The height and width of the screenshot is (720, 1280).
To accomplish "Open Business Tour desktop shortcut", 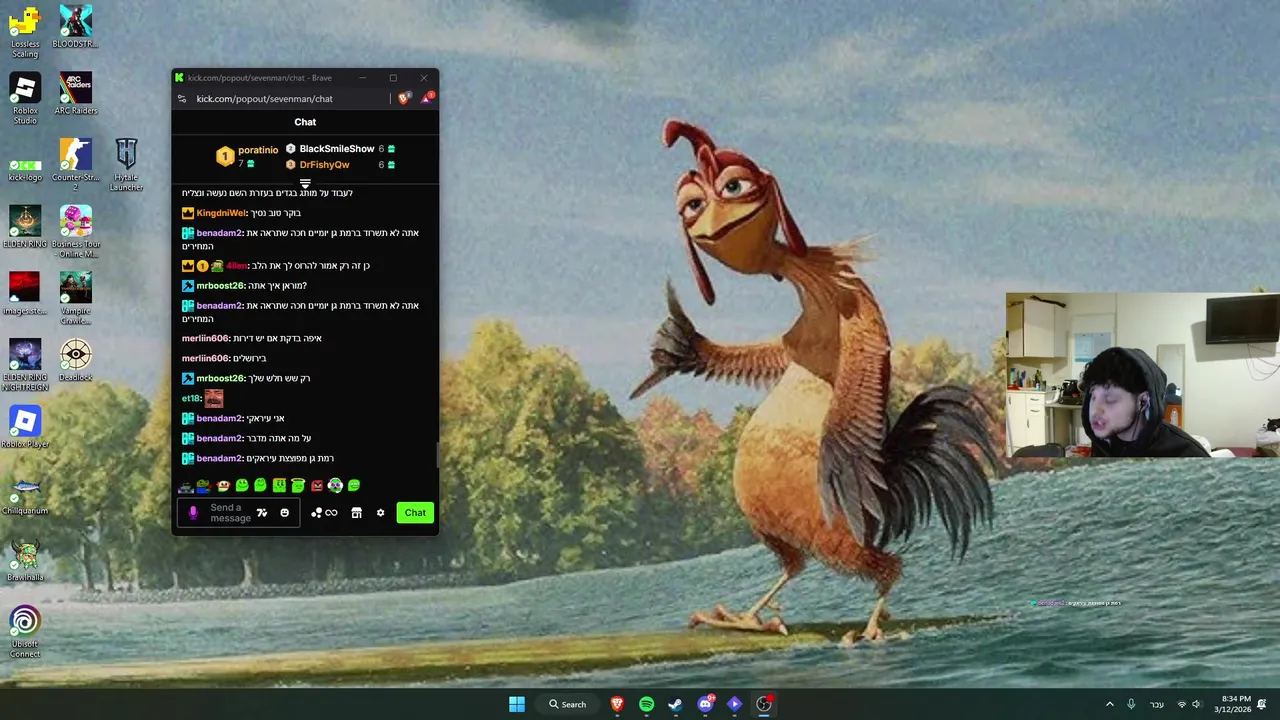I will coord(75,232).
